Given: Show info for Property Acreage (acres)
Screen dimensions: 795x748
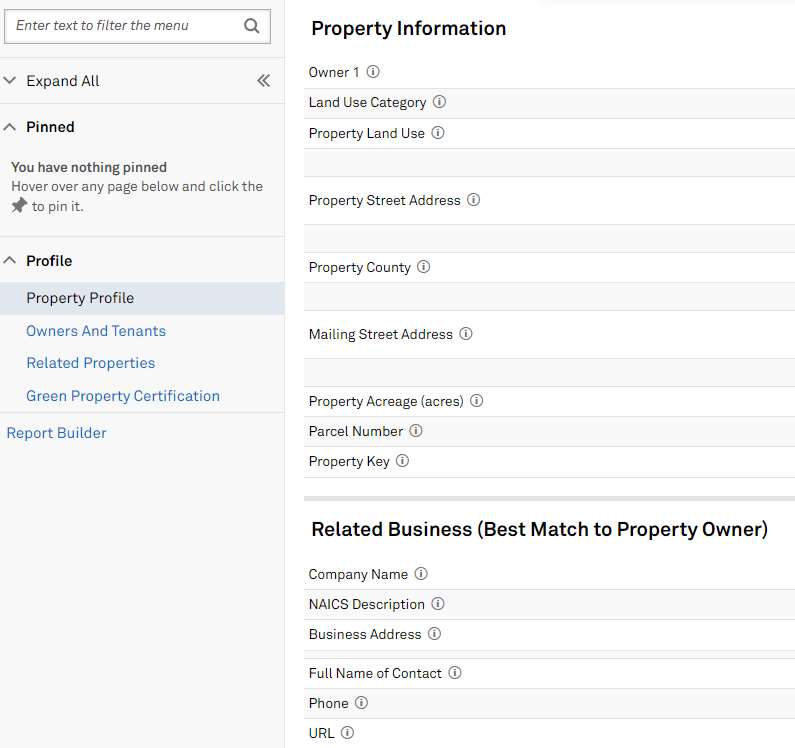Looking at the screenshot, I should click(477, 401).
